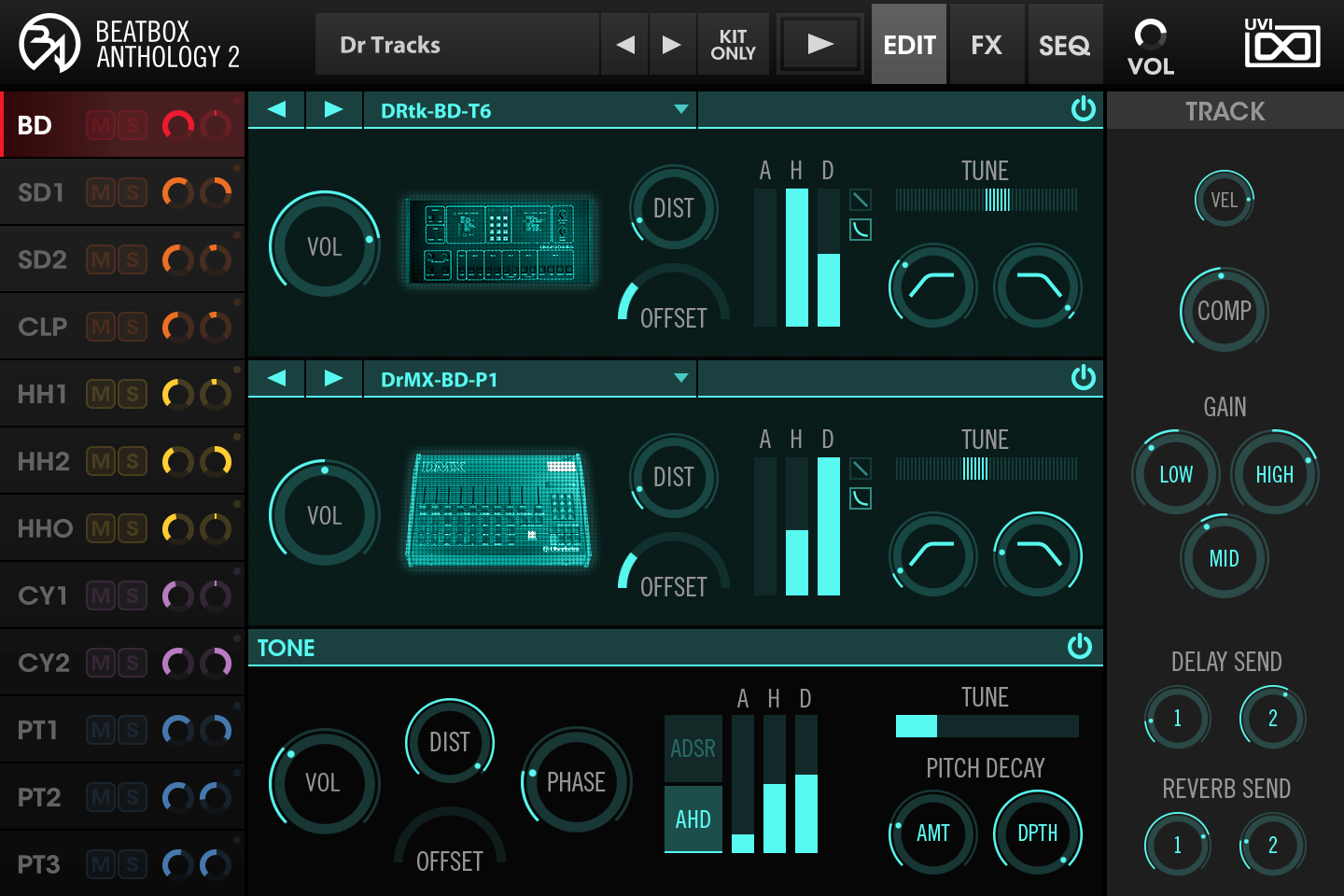Click the BeatBox Anthology 2 logo icon
This screenshot has width=1344, height=896.
pos(49,43)
